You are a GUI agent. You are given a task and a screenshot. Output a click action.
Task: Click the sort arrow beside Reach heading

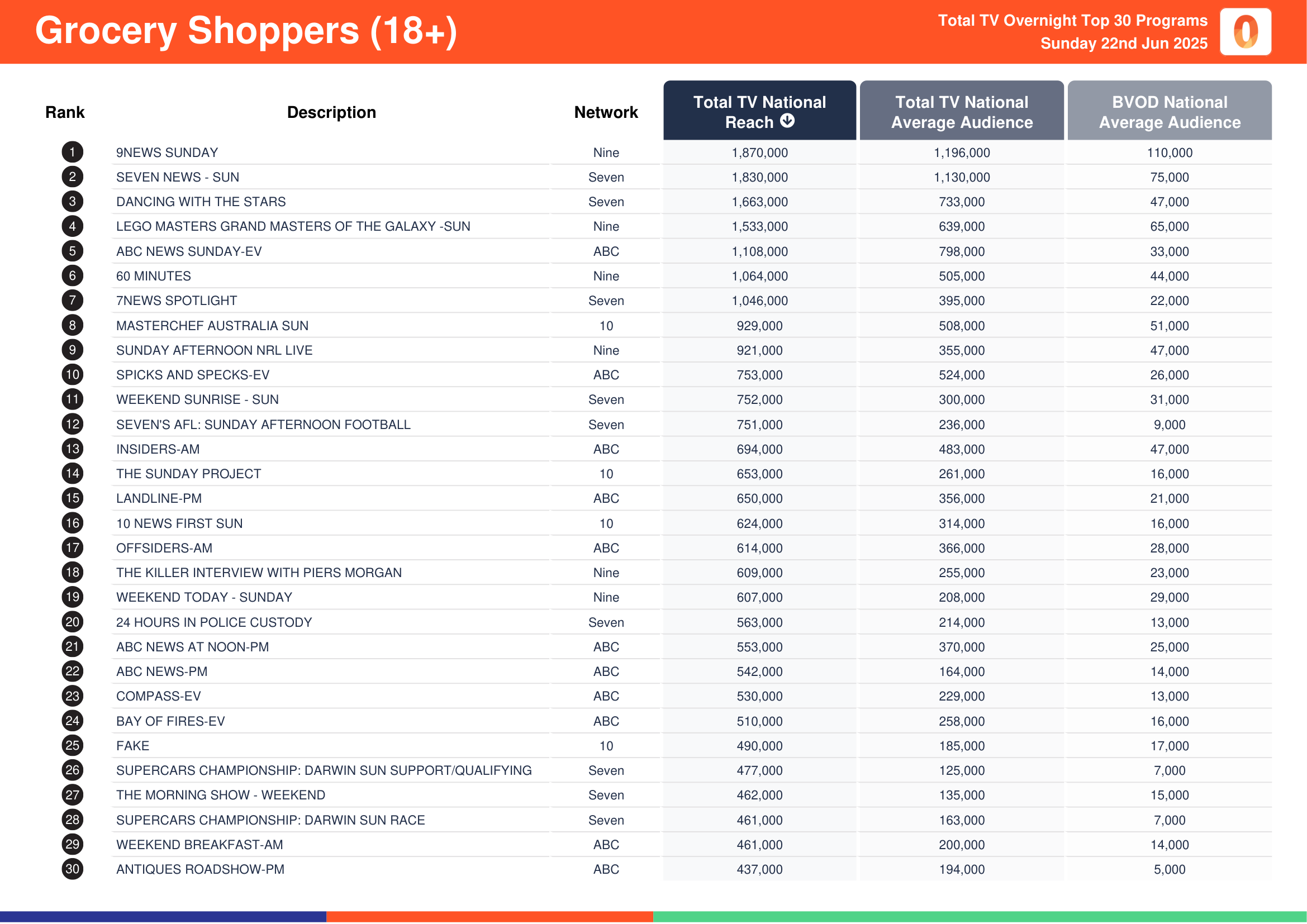click(787, 121)
